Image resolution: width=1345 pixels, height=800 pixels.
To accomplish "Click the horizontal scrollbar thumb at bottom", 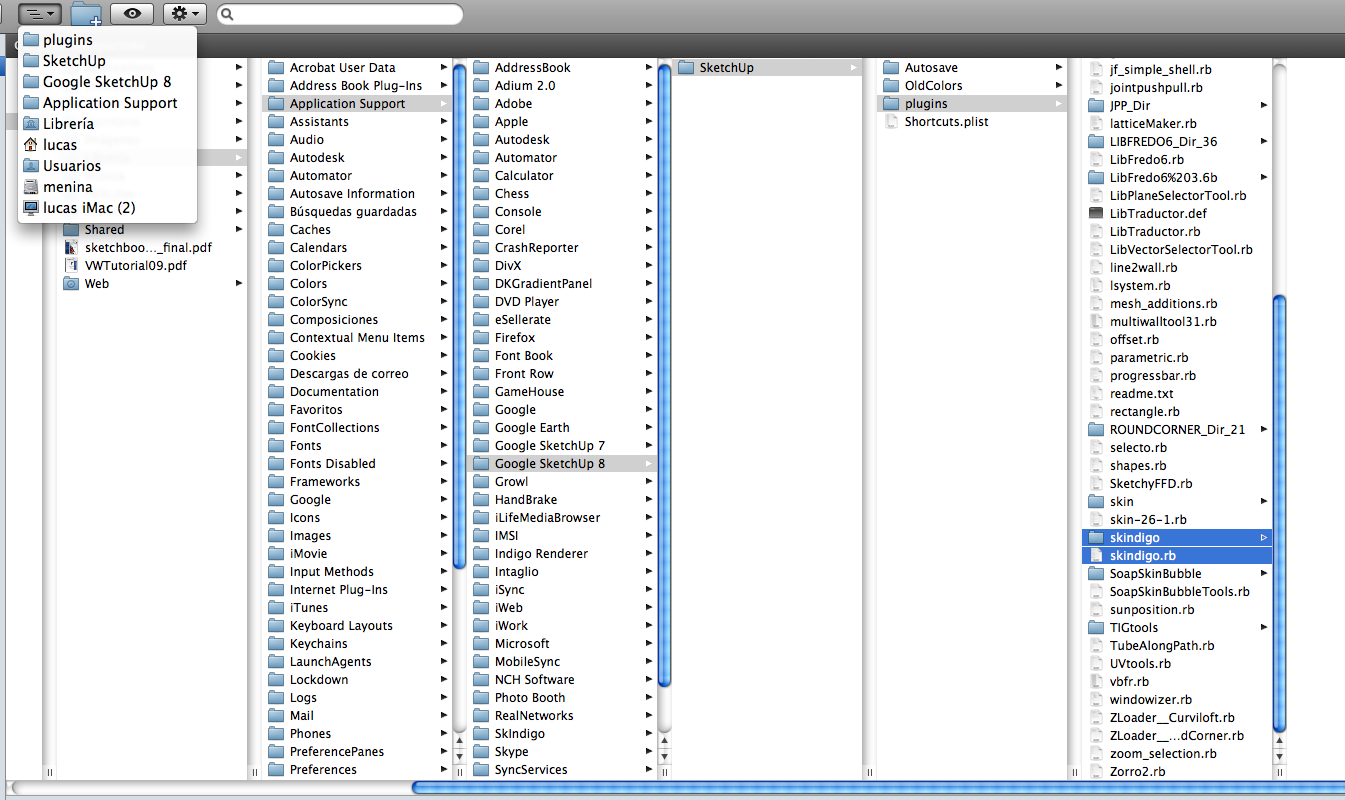I will 877,788.
